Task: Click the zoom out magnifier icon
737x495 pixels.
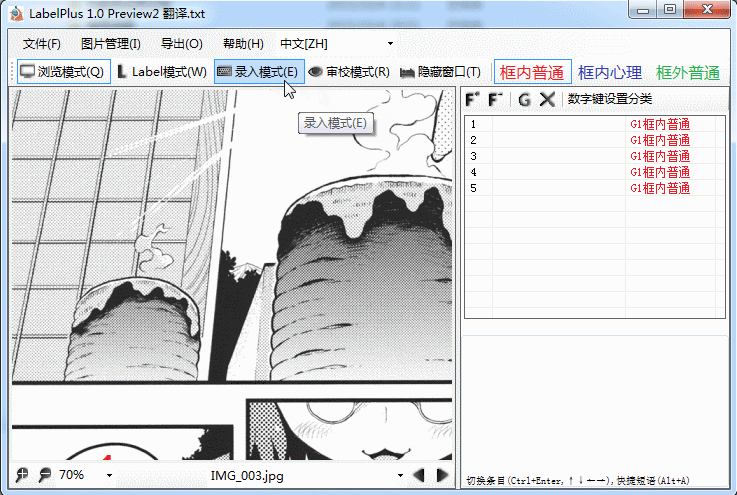Action: [x=44, y=474]
